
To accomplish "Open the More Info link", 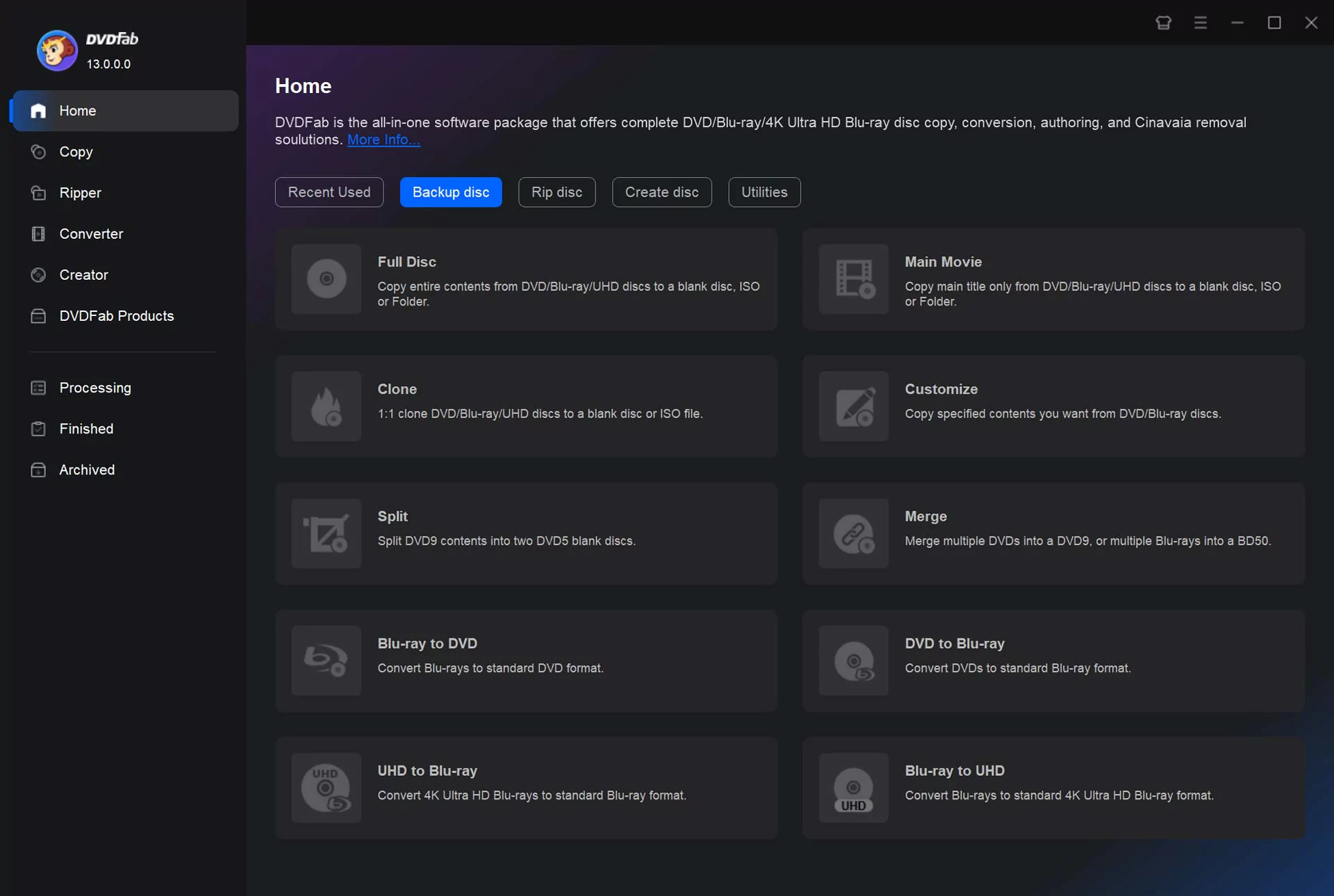I will pyautogui.click(x=382, y=140).
